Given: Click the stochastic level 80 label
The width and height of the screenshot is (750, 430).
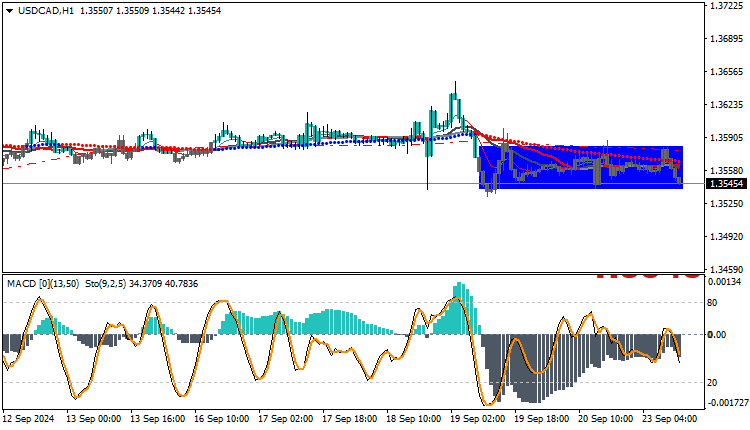Looking at the screenshot, I should [x=712, y=303].
